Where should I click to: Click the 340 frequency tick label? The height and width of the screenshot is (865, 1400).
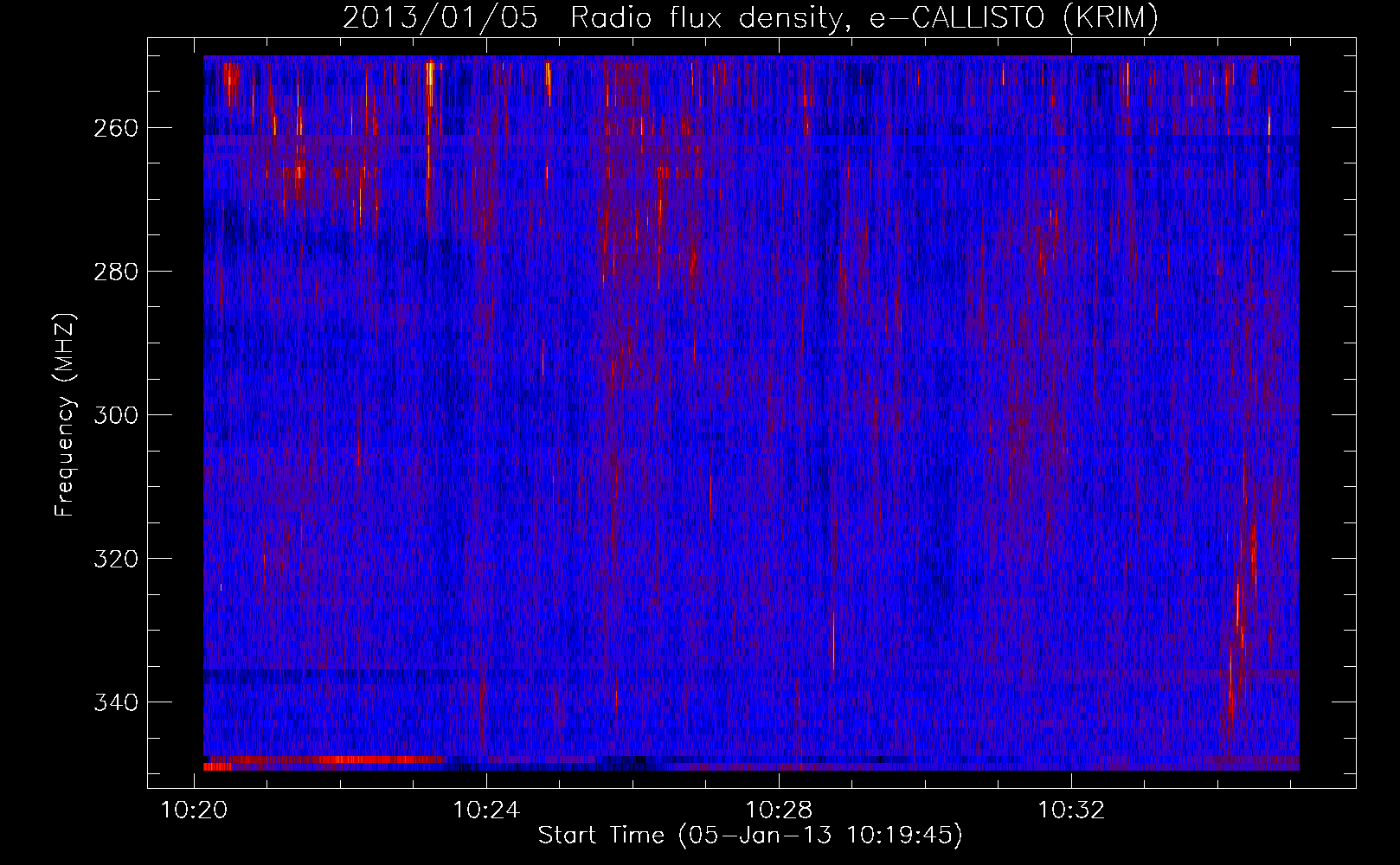pos(114,702)
